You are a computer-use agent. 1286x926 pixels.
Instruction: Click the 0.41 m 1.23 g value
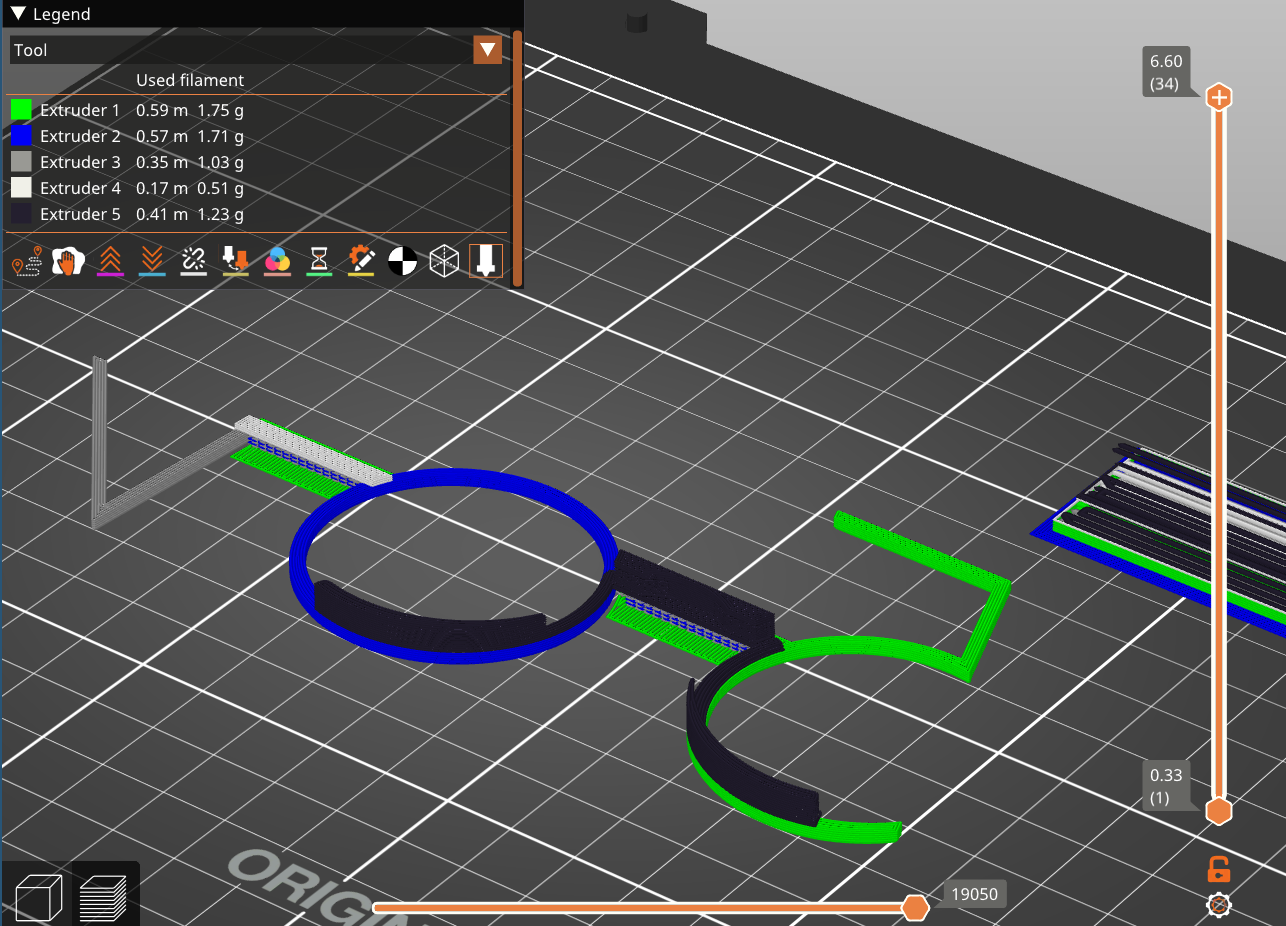coord(190,214)
